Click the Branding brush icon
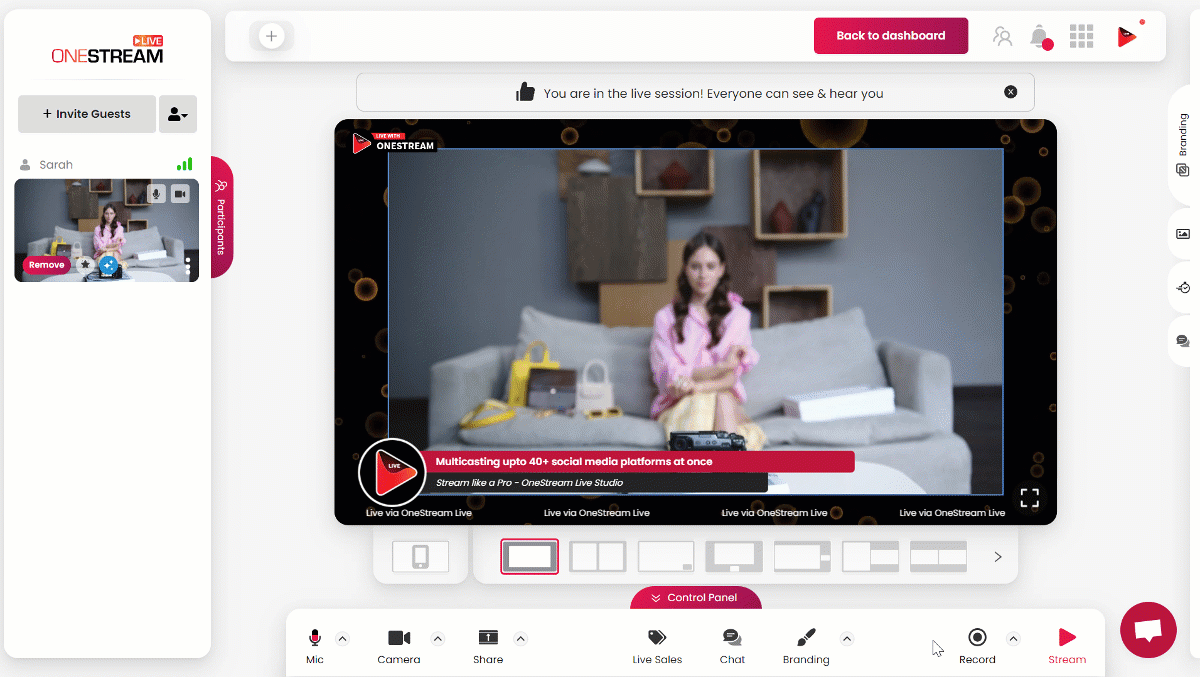Screen dimensions: 1200x677 point(806,638)
